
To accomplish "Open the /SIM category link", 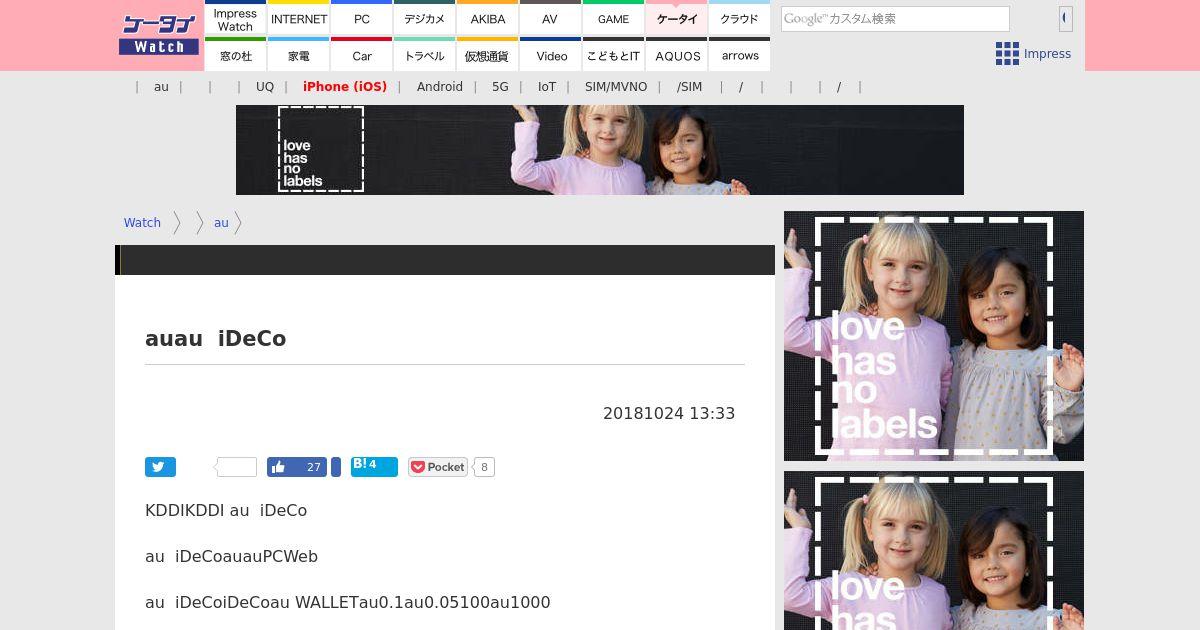I will click(x=689, y=87).
